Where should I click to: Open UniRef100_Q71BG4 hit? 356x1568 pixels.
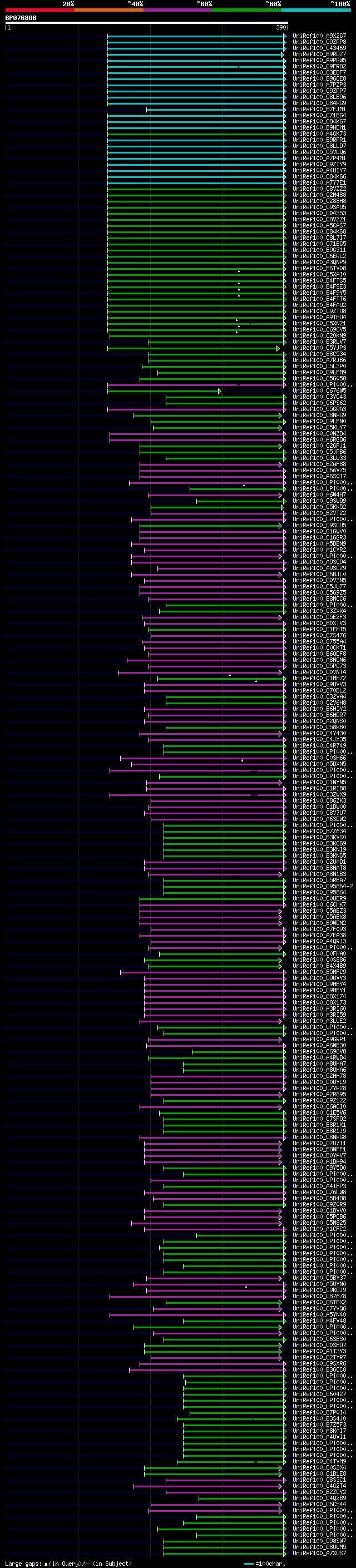[319, 115]
